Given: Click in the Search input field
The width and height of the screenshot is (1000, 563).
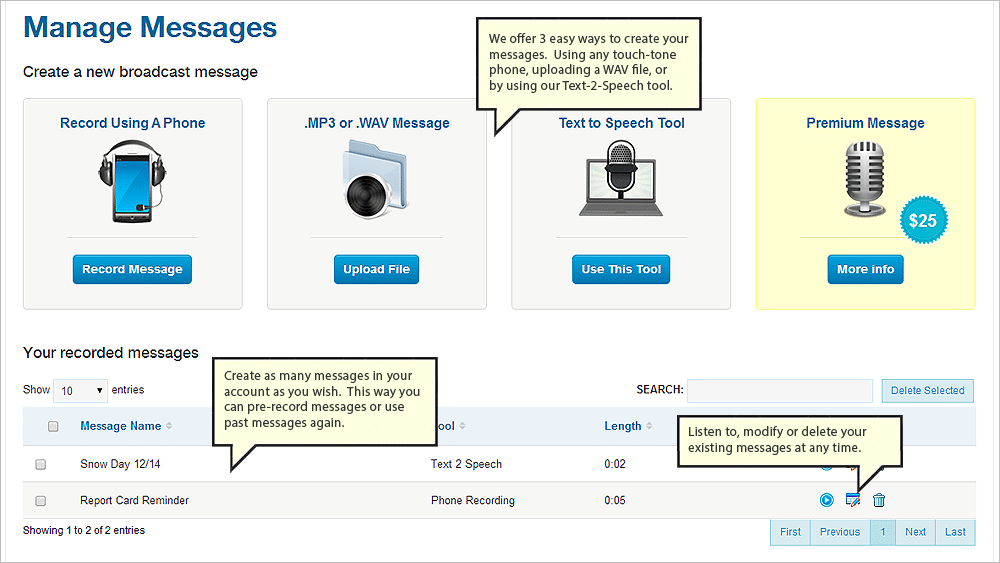Looking at the screenshot, I should (x=779, y=390).
